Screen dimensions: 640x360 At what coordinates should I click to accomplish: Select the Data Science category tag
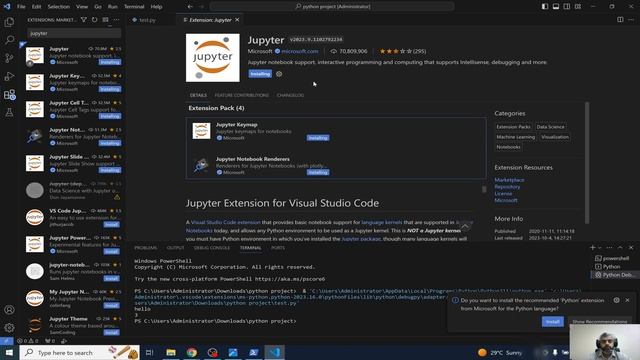[551, 127]
